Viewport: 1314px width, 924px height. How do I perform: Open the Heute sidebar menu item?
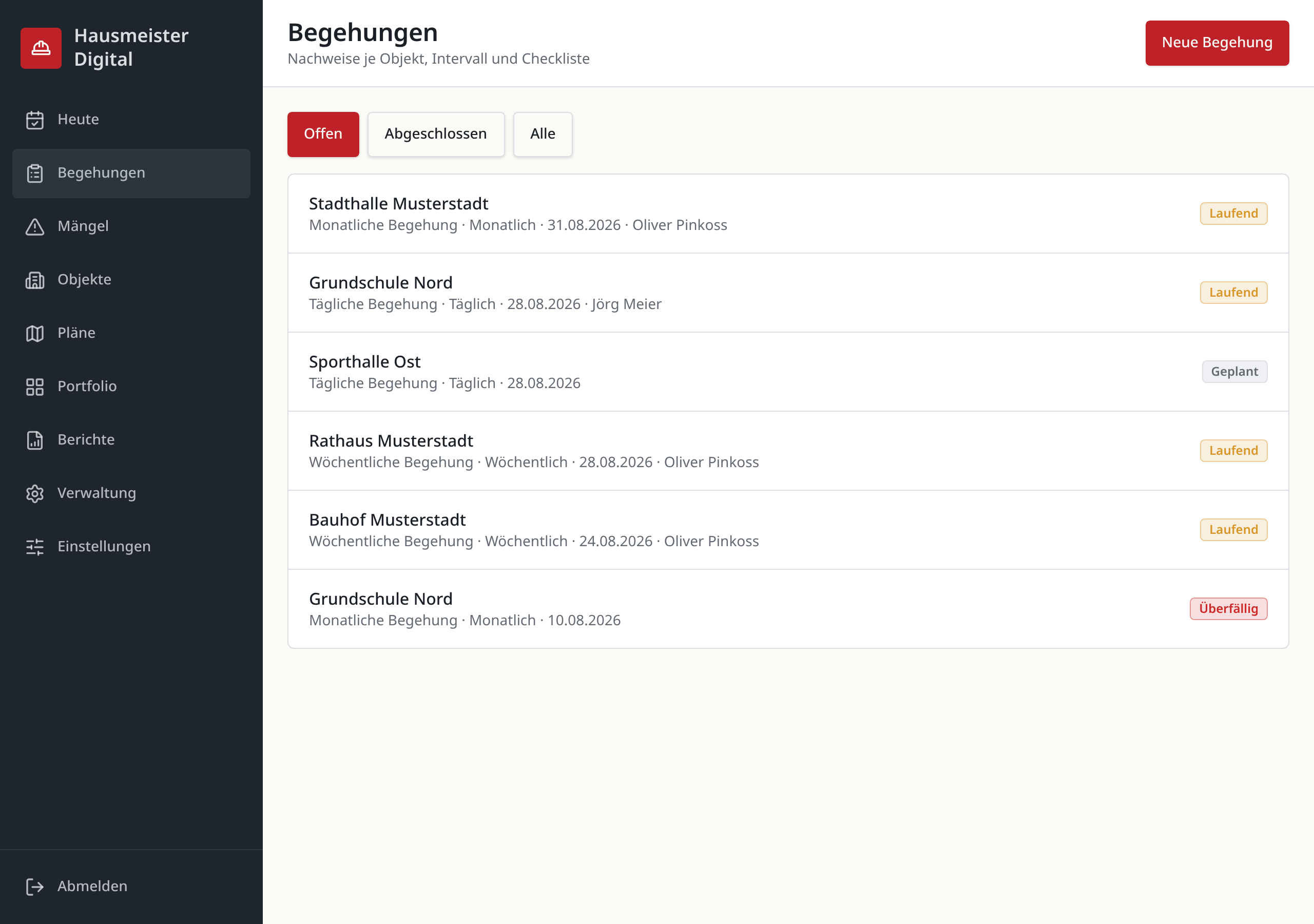[131, 120]
